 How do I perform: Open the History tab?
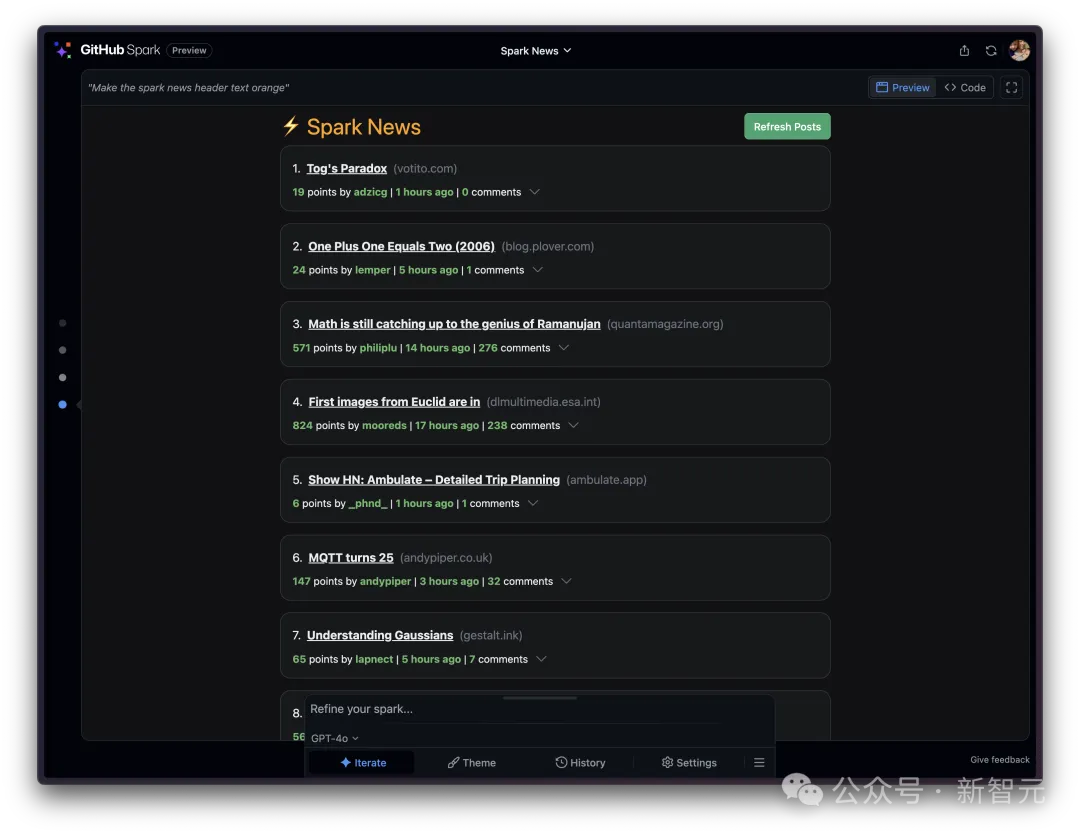click(580, 762)
